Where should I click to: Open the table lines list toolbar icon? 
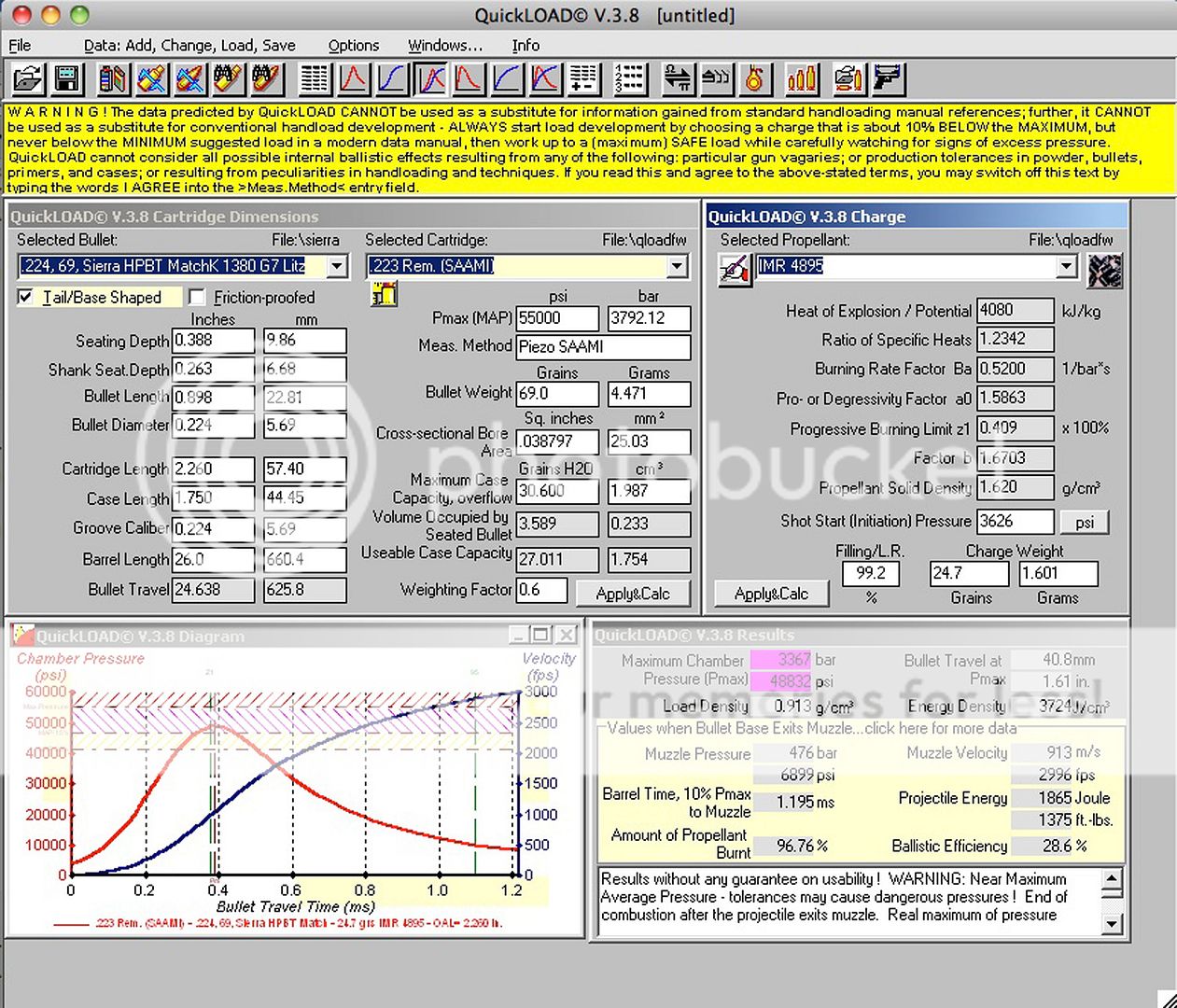315,78
